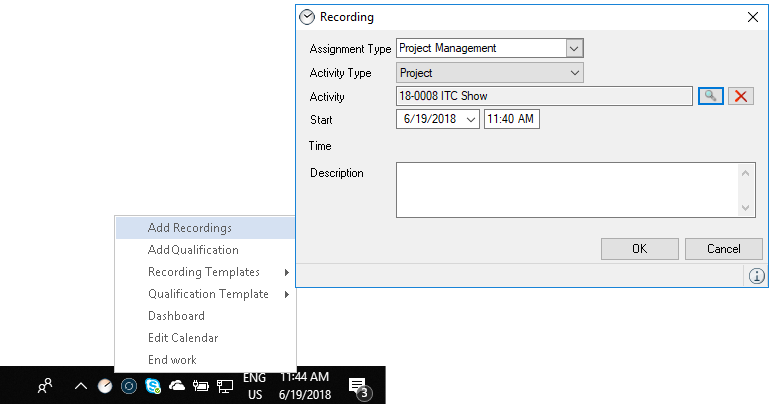Click the activity search magnifier button
Image resolution: width=770 pixels, height=404 pixels.
pyautogui.click(x=709, y=96)
